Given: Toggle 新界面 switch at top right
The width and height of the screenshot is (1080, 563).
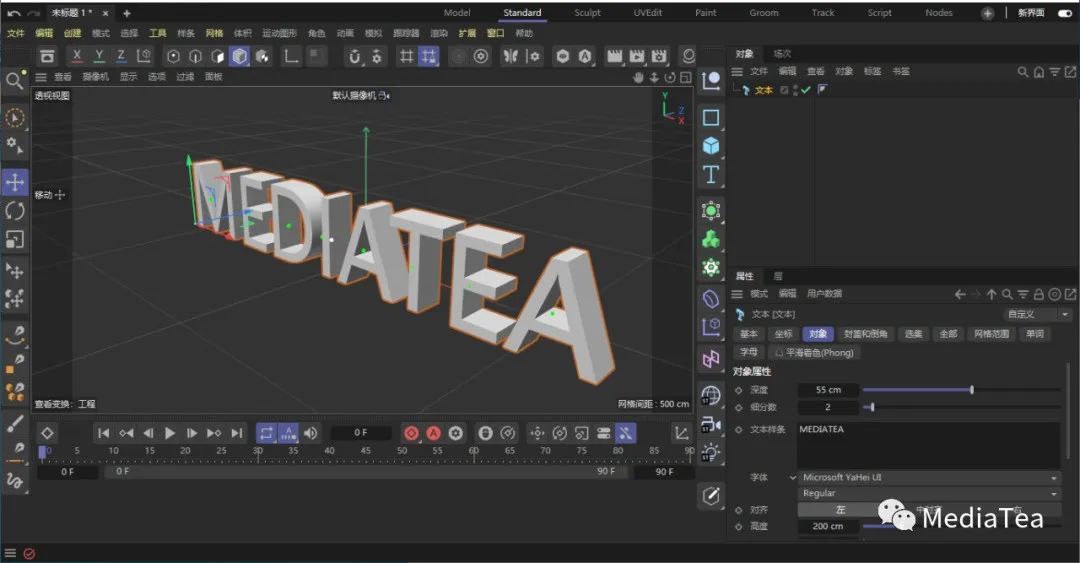Looking at the screenshot, I should (1065, 13).
